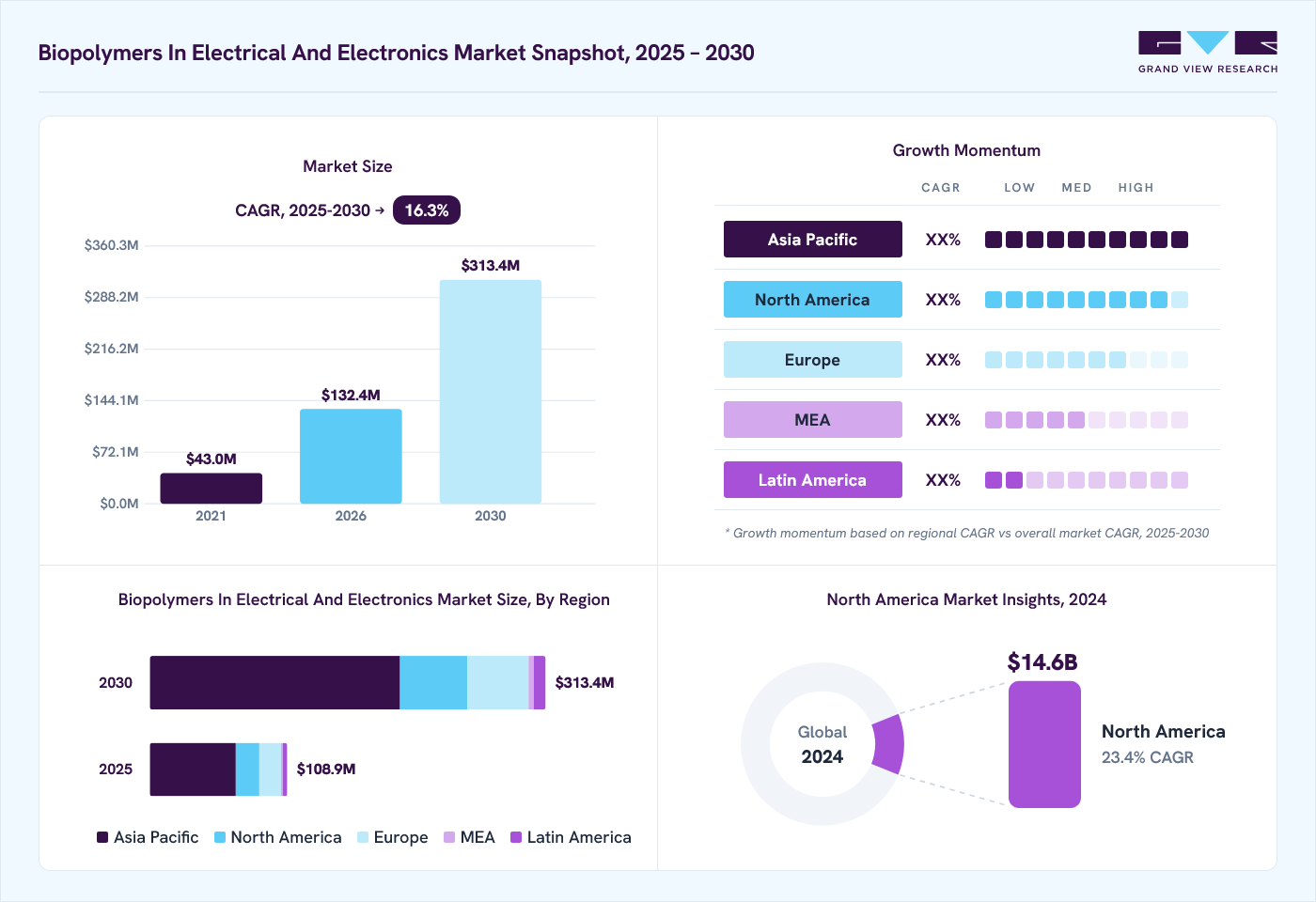Click the purple donut chart slice

889,744
